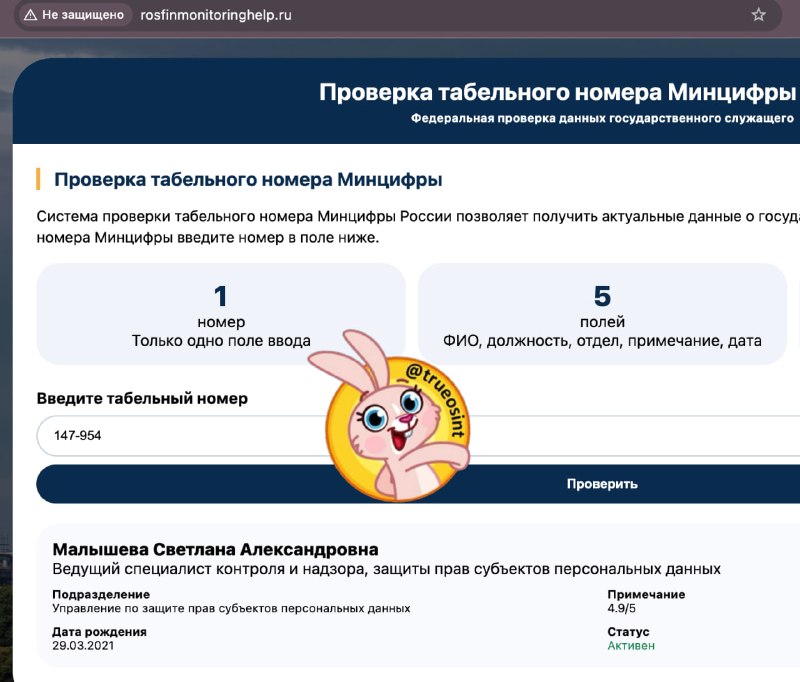
Task: Click the 'Подразделение' field label
Action: (101, 594)
